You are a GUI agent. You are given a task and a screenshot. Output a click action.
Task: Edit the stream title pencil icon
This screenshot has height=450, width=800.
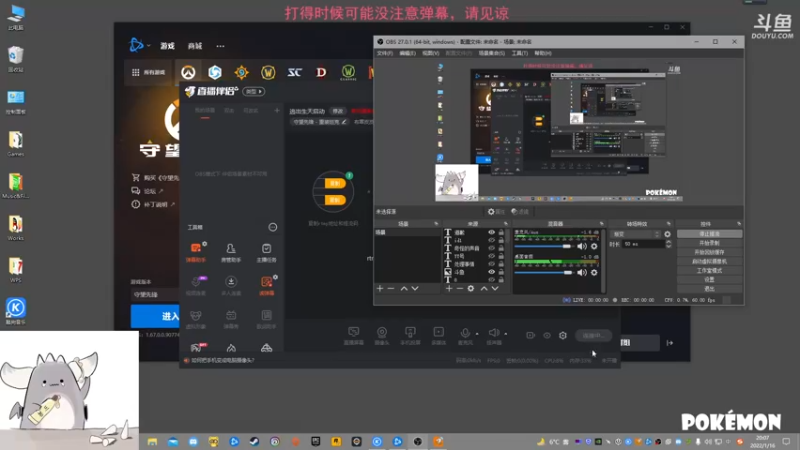(344, 122)
